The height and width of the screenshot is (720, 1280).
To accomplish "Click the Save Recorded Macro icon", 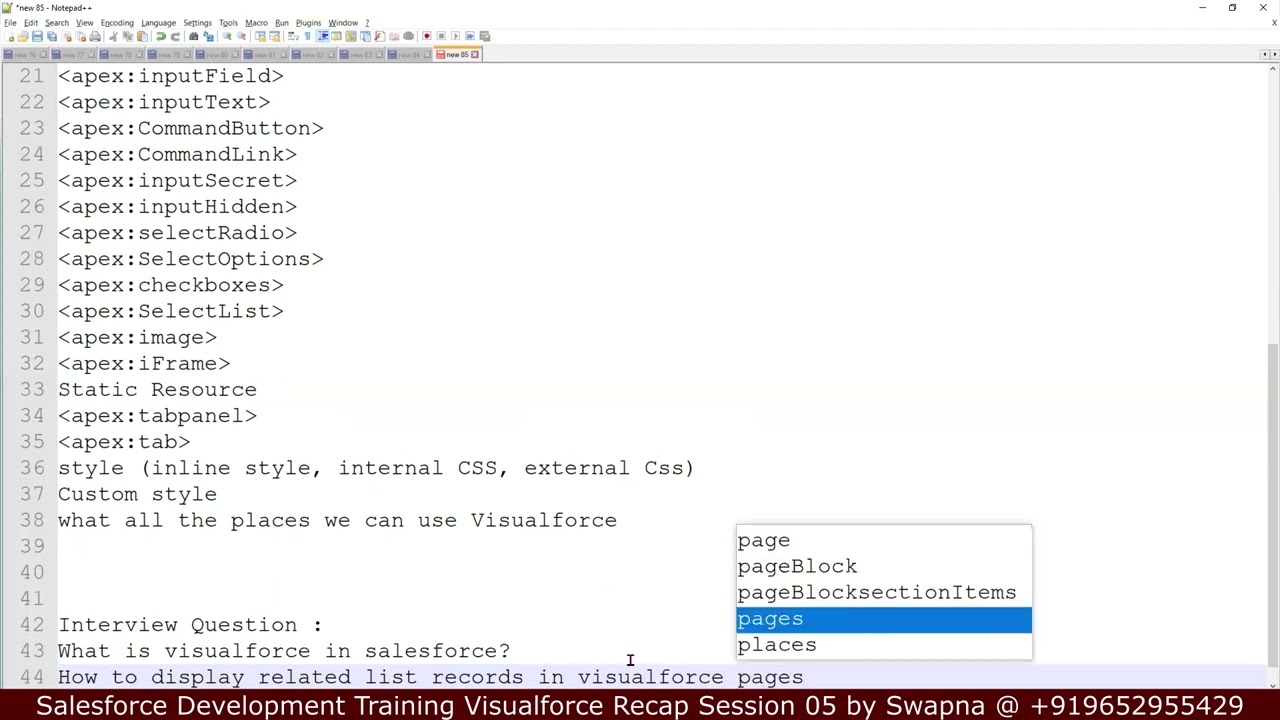I will point(485,36).
